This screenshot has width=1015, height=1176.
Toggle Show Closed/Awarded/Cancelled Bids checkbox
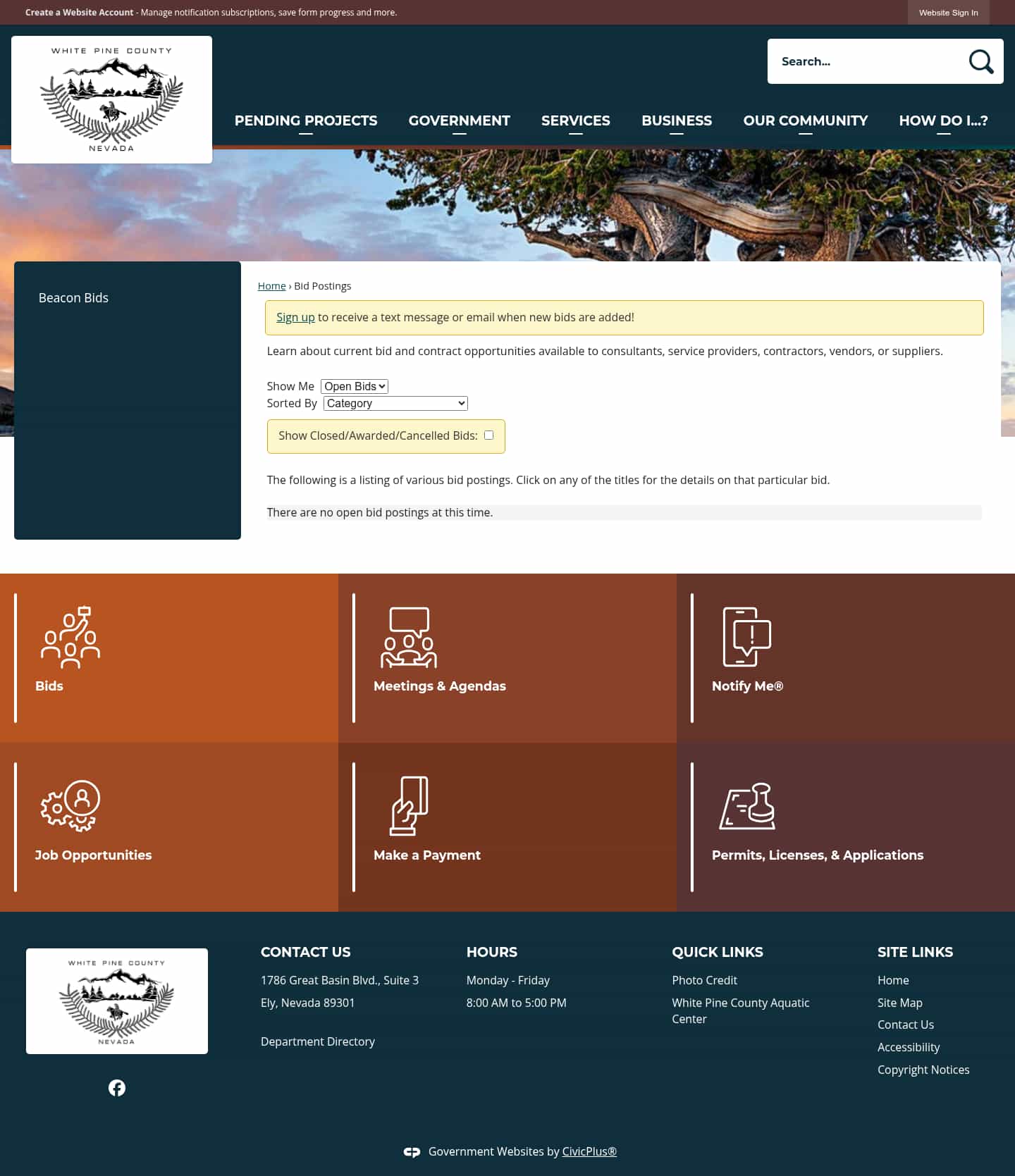point(488,435)
